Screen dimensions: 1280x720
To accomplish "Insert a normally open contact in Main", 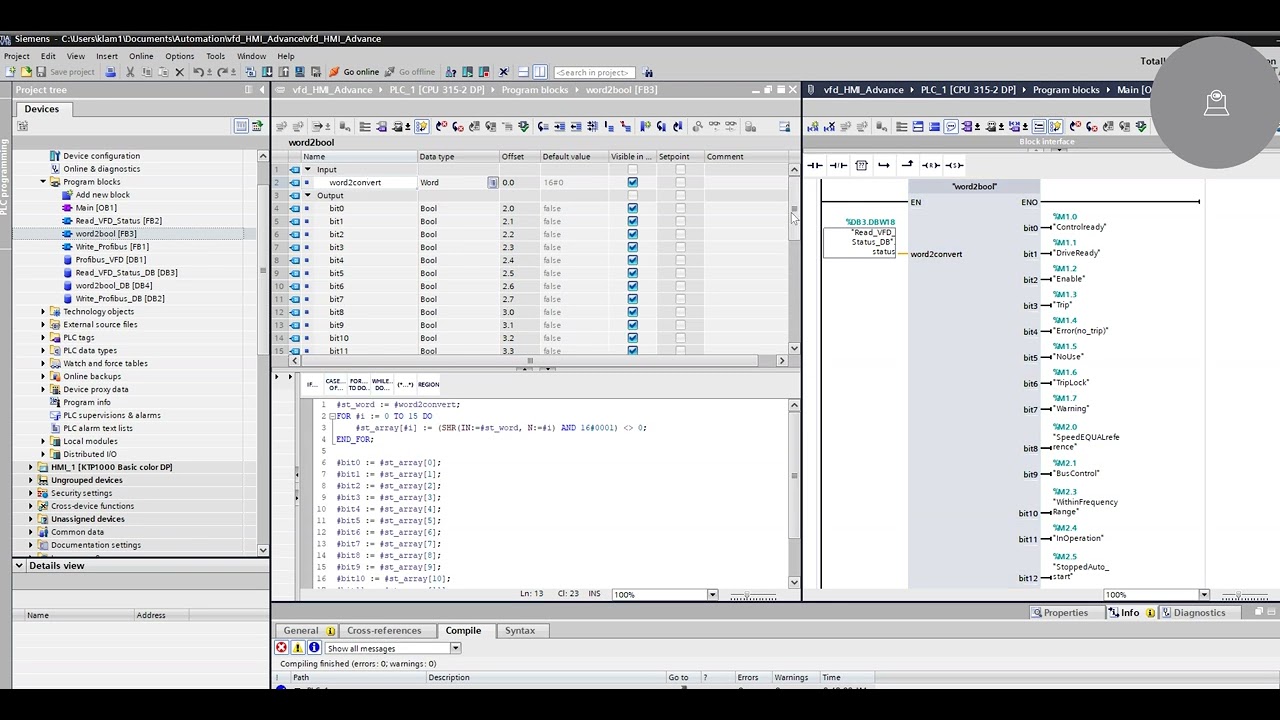I will pyautogui.click(x=815, y=165).
